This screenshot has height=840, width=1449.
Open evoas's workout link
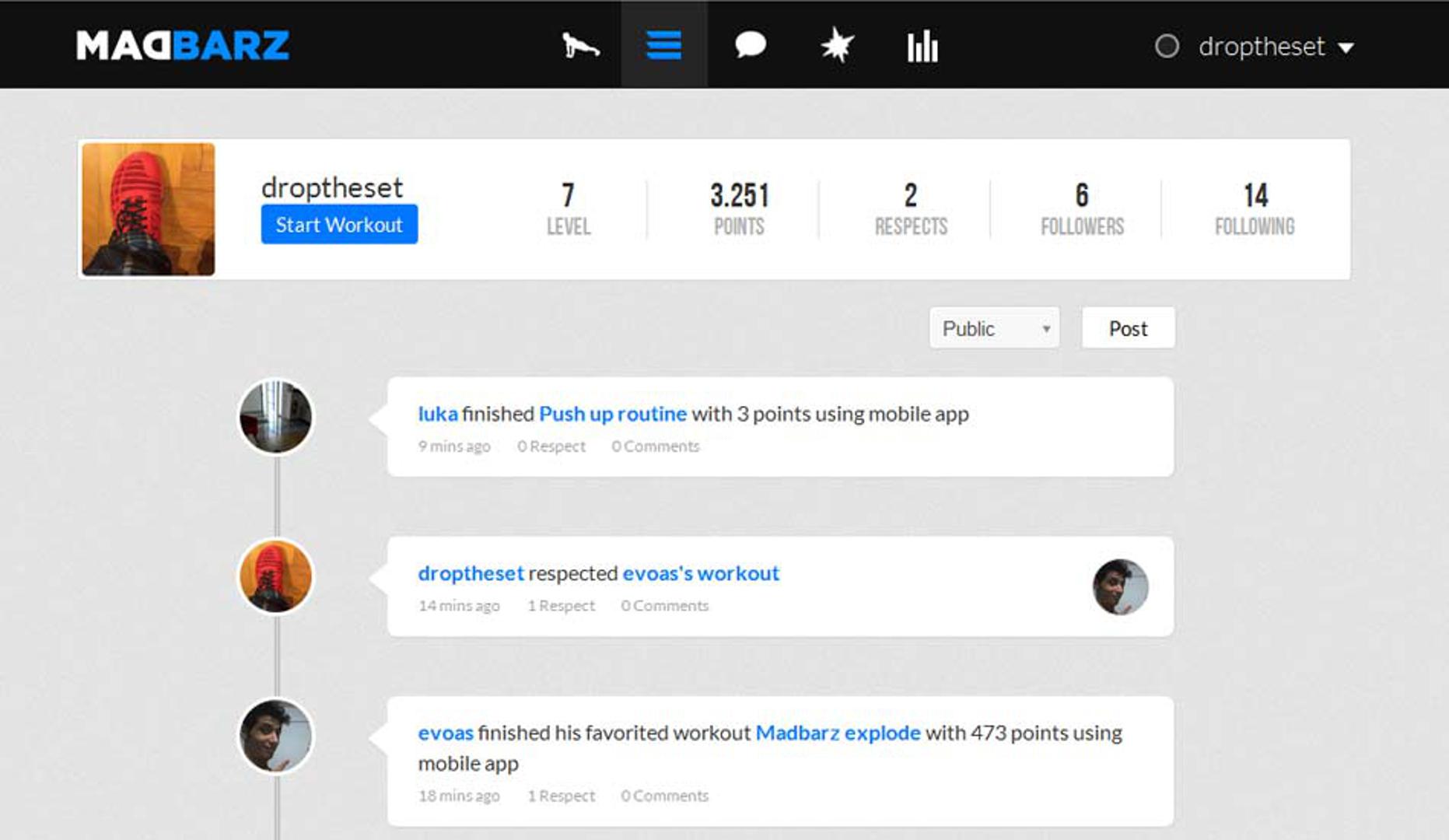tap(700, 573)
